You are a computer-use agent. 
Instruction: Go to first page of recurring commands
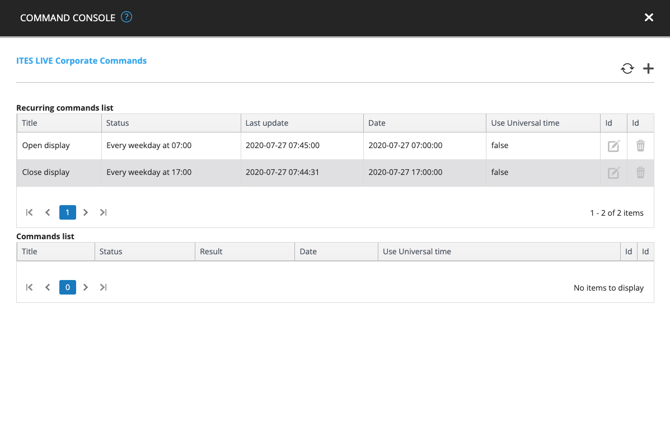point(29,212)
